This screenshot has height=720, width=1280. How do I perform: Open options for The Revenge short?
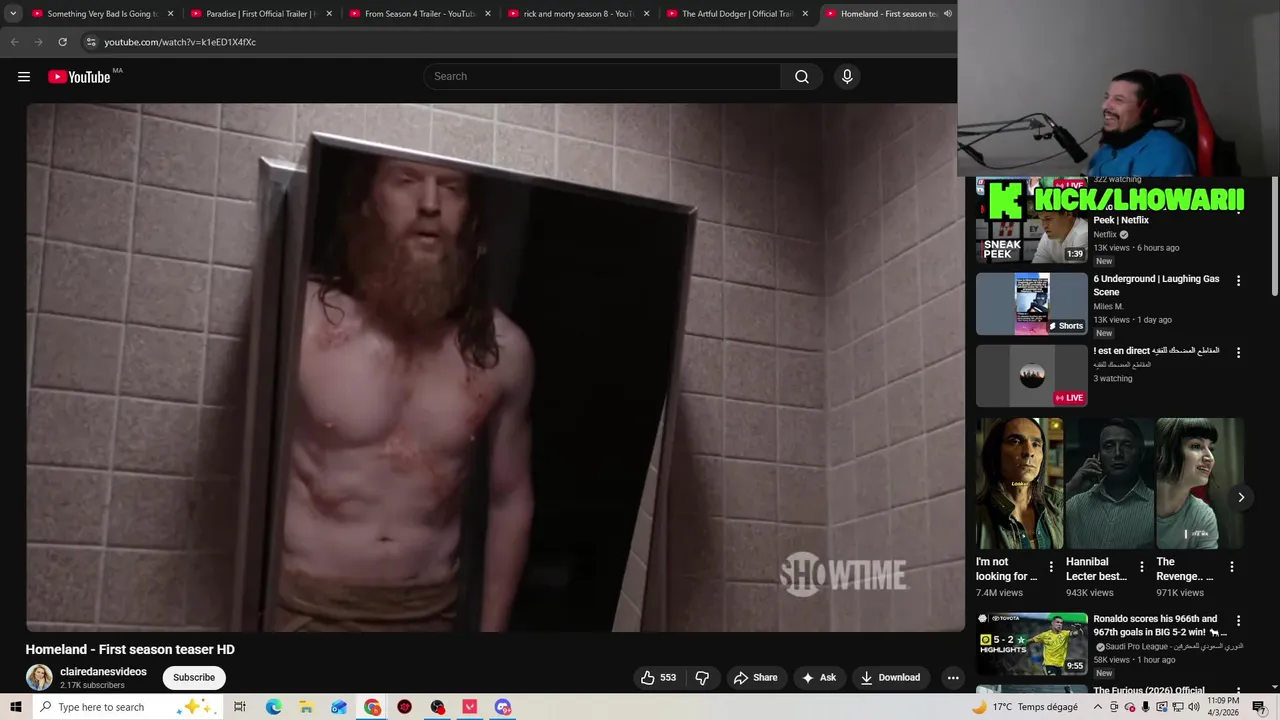coord(1231,567)
